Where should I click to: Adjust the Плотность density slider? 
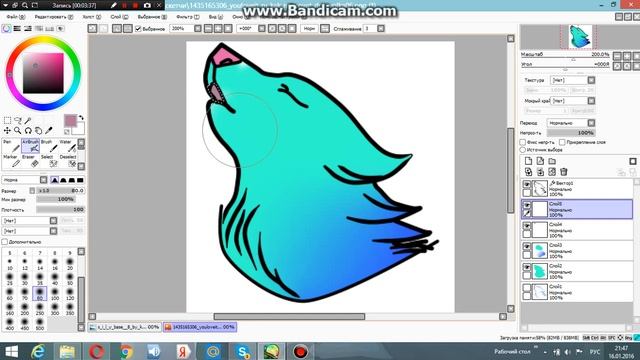(60, 209)
